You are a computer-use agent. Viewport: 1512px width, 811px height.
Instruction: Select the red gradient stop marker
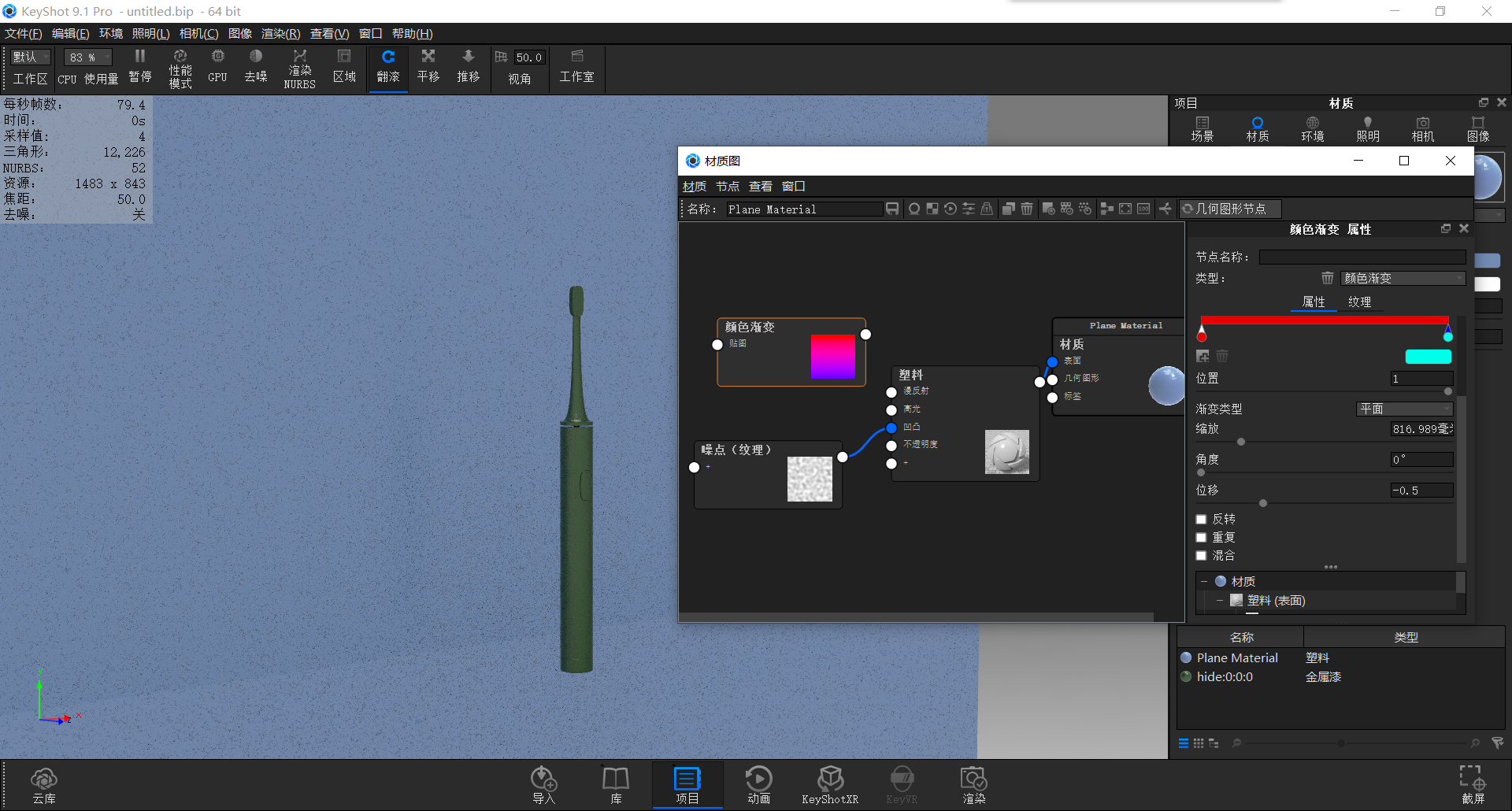coord(1202,333)
